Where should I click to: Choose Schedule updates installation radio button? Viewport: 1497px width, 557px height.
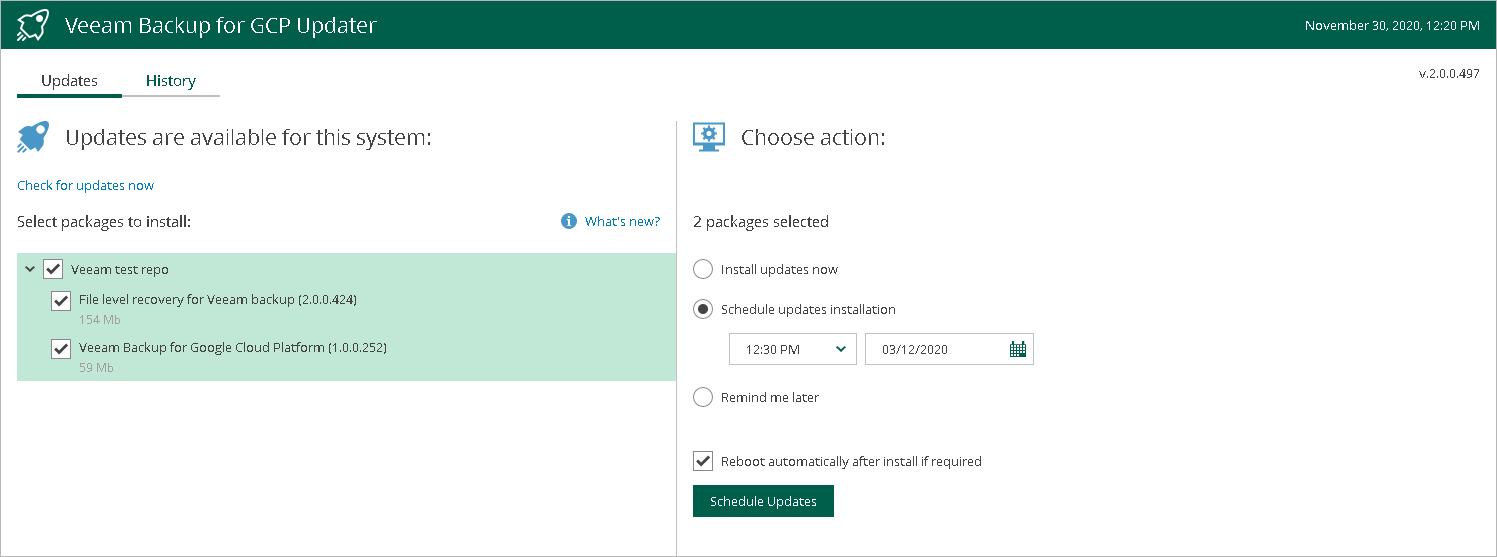(x=703, y=309)
